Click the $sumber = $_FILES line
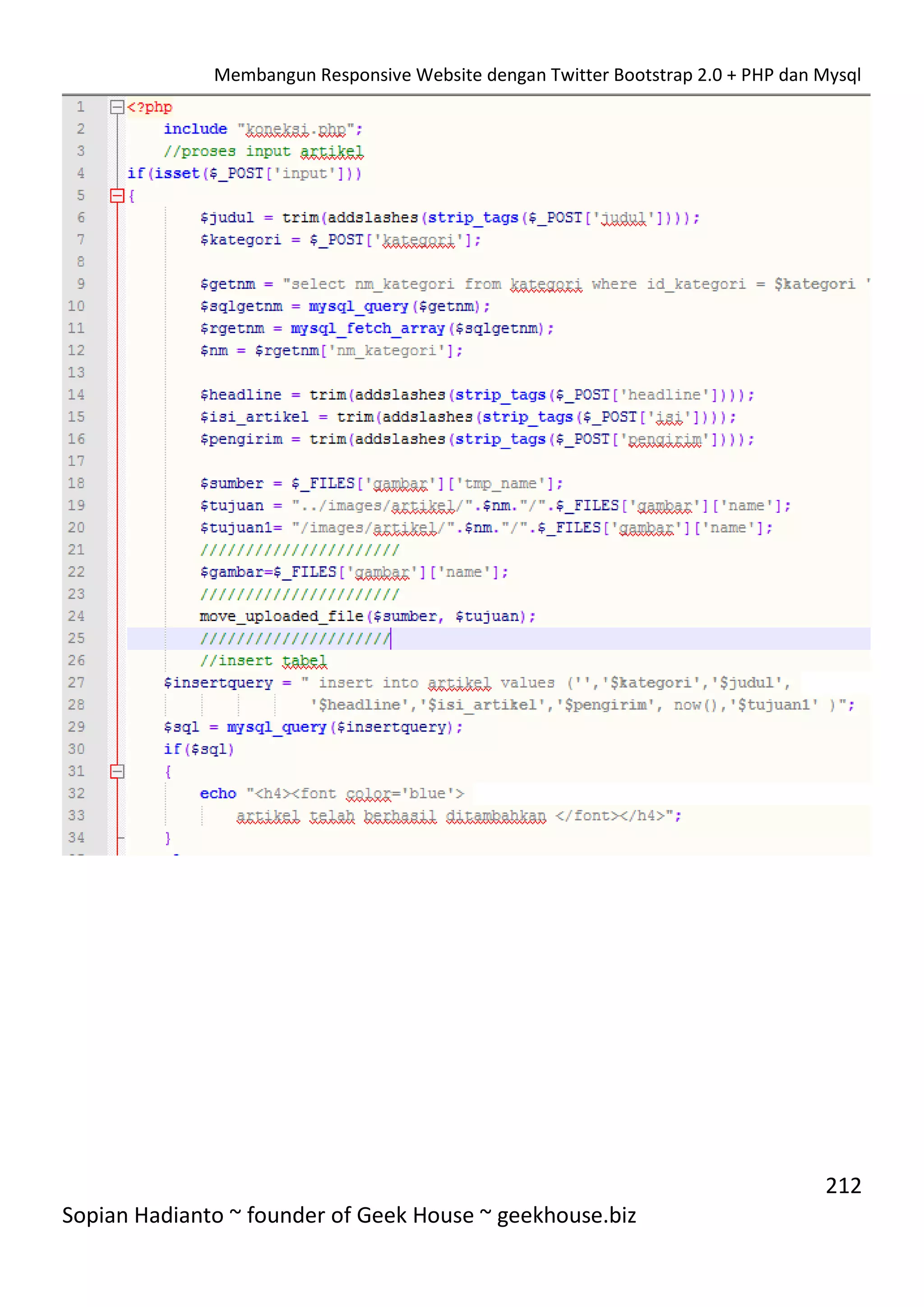The width and height of the screenshot is (924, 1307). point(381,484)
